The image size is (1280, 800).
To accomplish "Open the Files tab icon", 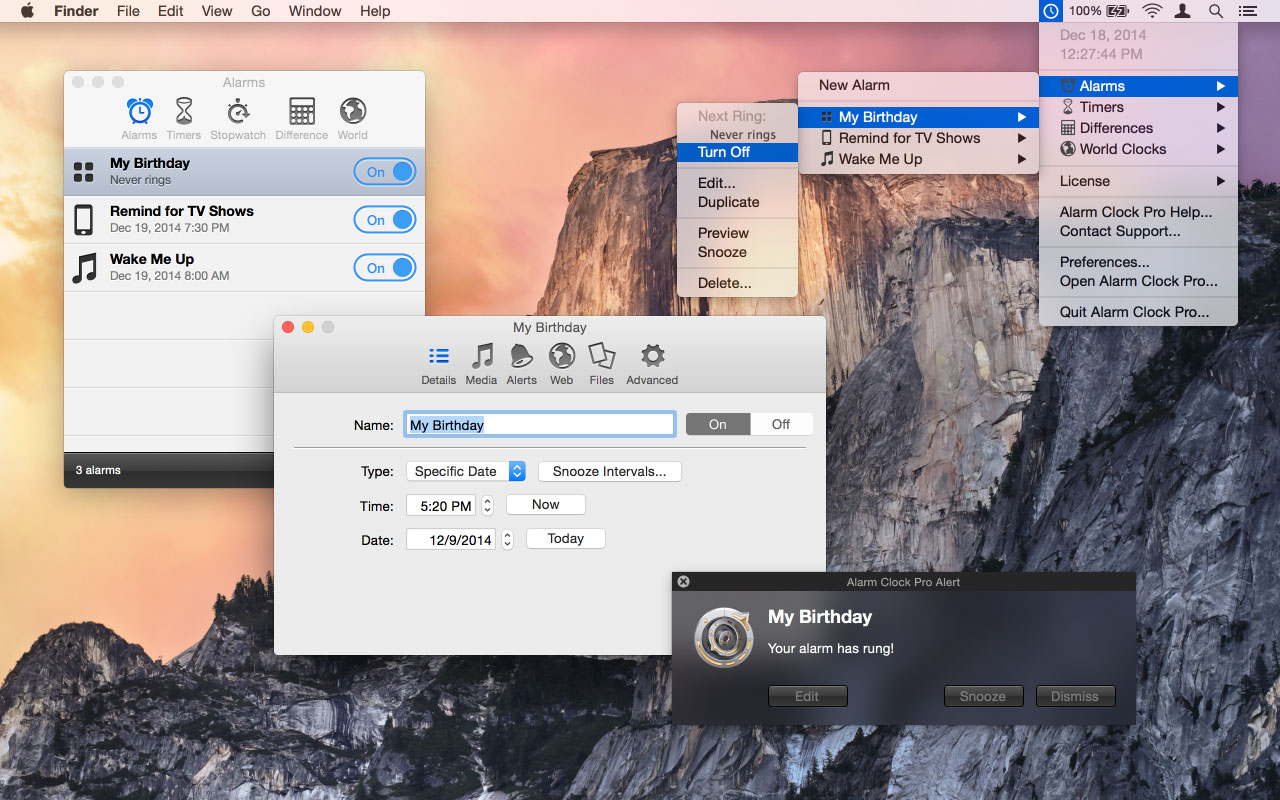I will pyautogui.click(x=601, y=356).
